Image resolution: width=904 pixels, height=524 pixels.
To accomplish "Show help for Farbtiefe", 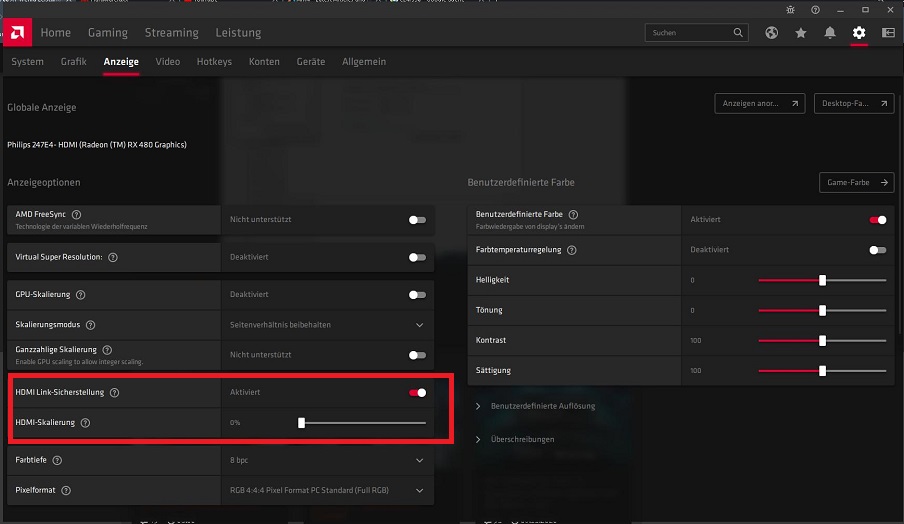I will 57,460.
